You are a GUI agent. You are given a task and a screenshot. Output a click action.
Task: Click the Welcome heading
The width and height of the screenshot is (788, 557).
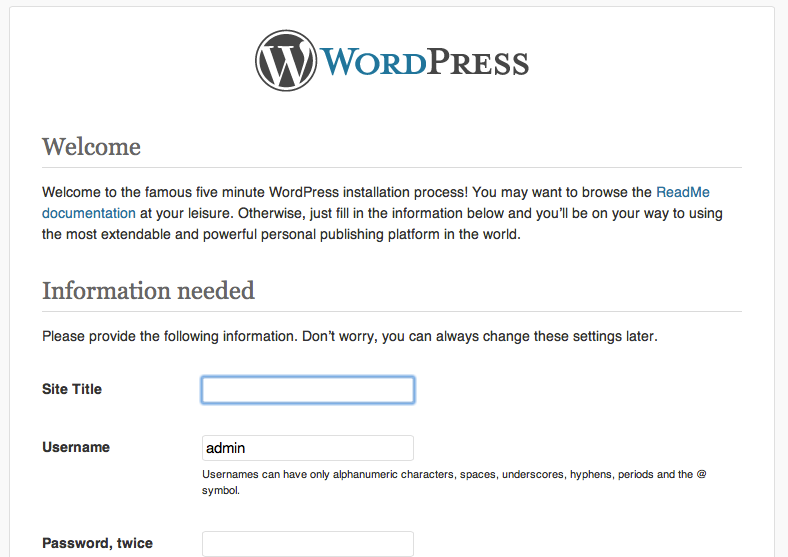91,147
